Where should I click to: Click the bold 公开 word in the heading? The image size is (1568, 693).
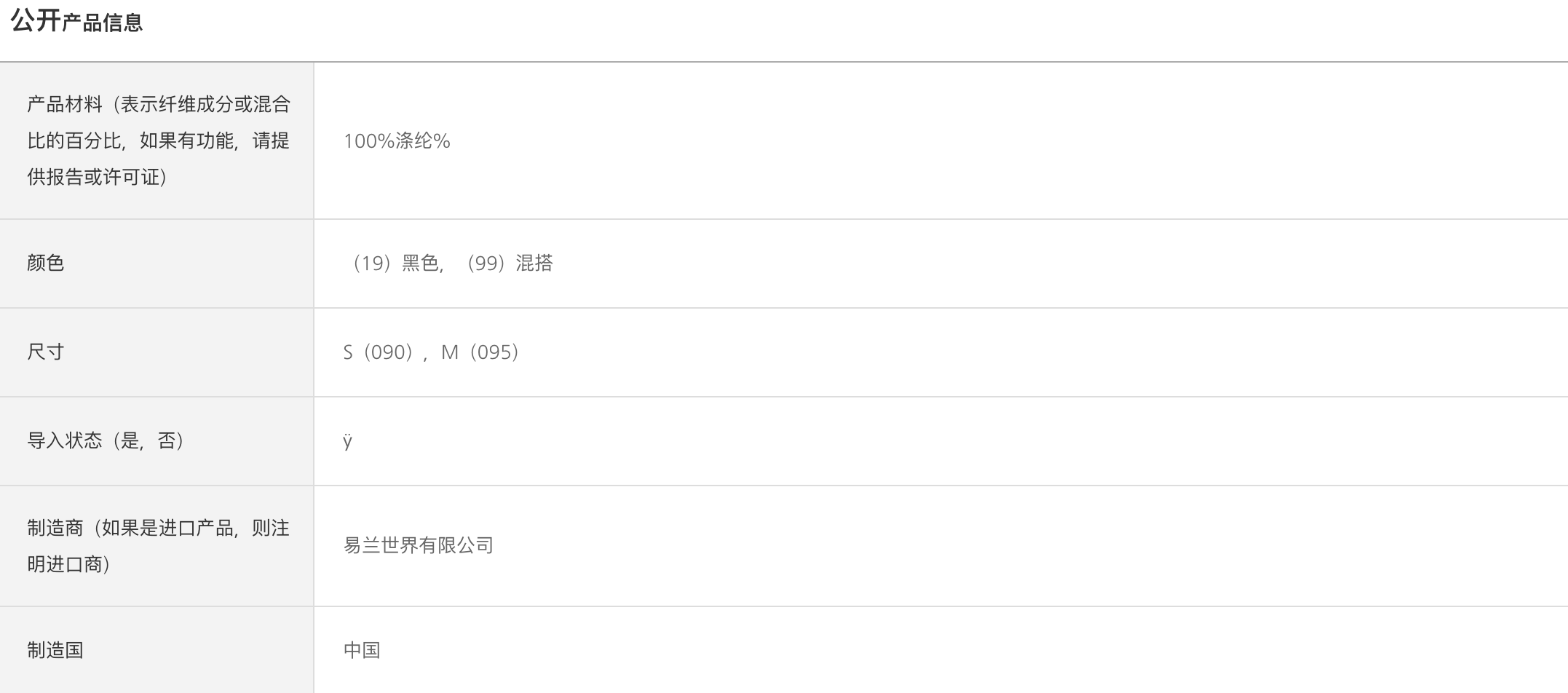tap(35, 20)
